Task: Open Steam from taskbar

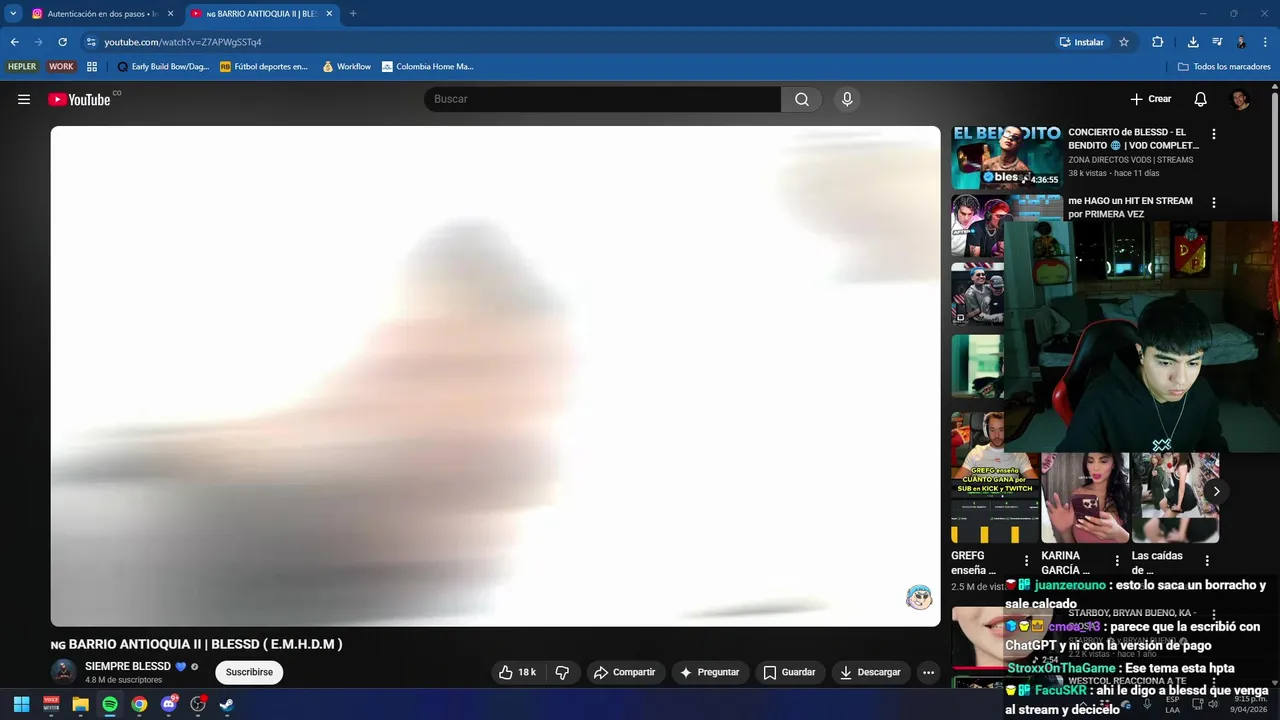Action: coord(227,704)
